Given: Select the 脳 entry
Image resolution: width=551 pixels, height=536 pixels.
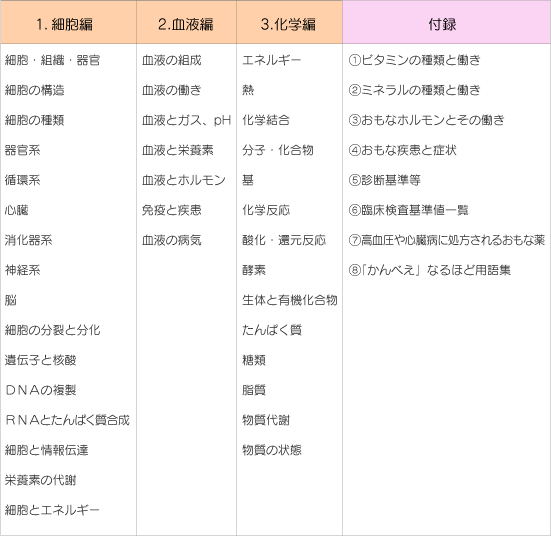Looking at the screenshot, I should click(11, 300).
